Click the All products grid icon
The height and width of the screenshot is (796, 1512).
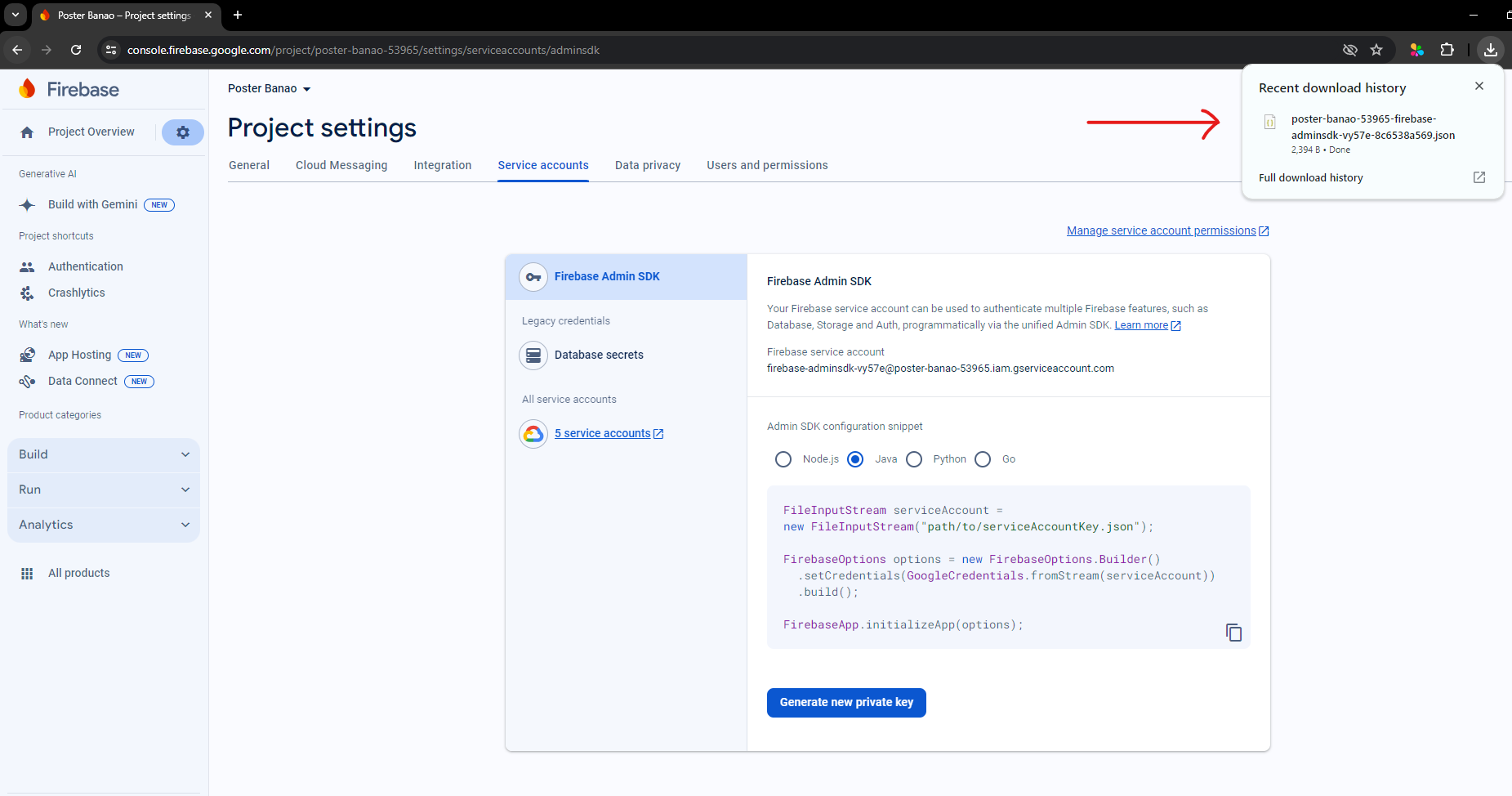tap(27, 574)
